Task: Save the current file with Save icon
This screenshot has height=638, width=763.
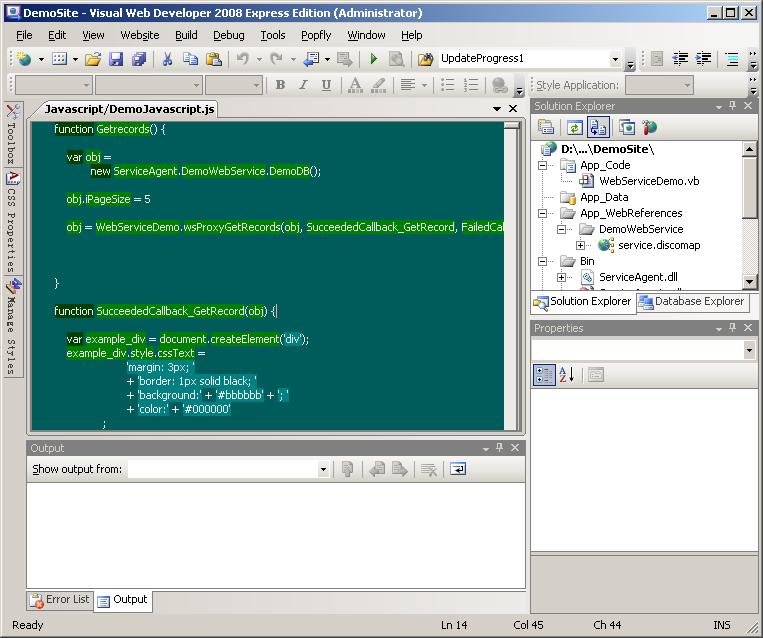Action: coord(116,59)
